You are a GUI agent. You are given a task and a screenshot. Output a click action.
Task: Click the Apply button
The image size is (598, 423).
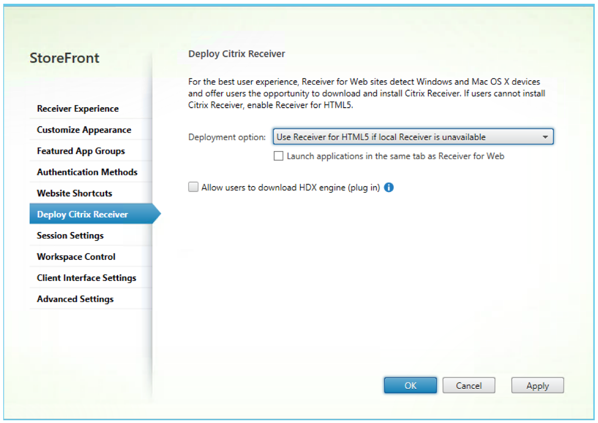[537, 385]
